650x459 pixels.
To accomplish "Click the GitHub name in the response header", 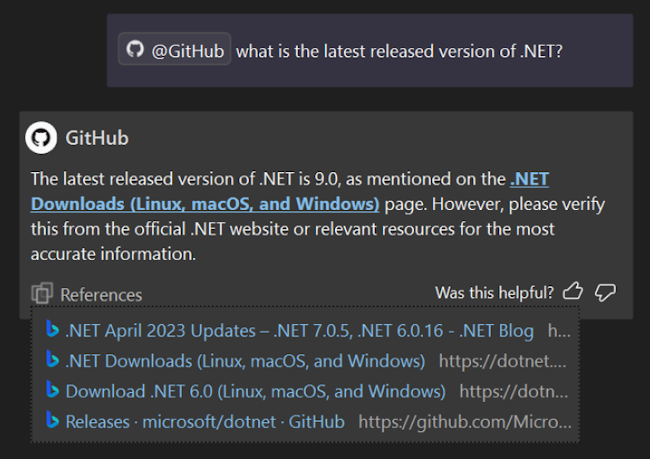I will point(96,138).
